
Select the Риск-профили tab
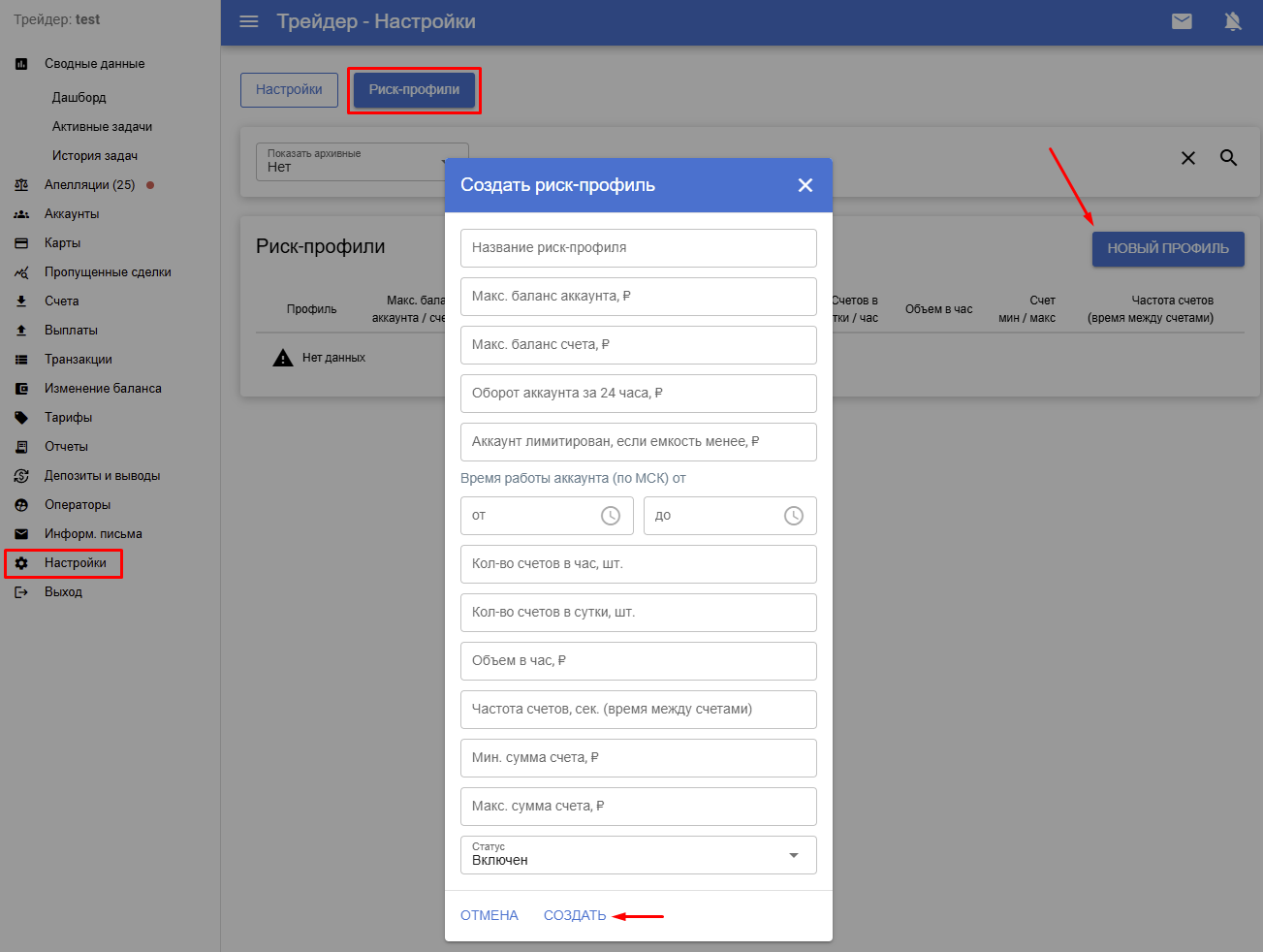[414, 90]
